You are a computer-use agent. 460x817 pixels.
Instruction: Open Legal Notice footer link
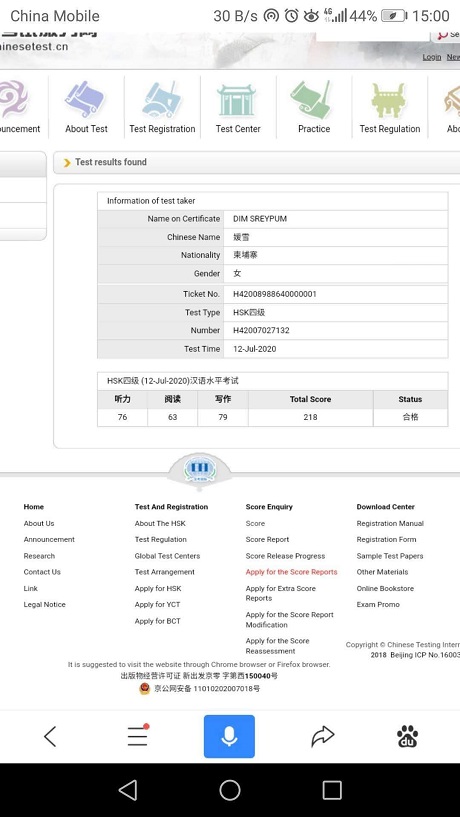44,604
